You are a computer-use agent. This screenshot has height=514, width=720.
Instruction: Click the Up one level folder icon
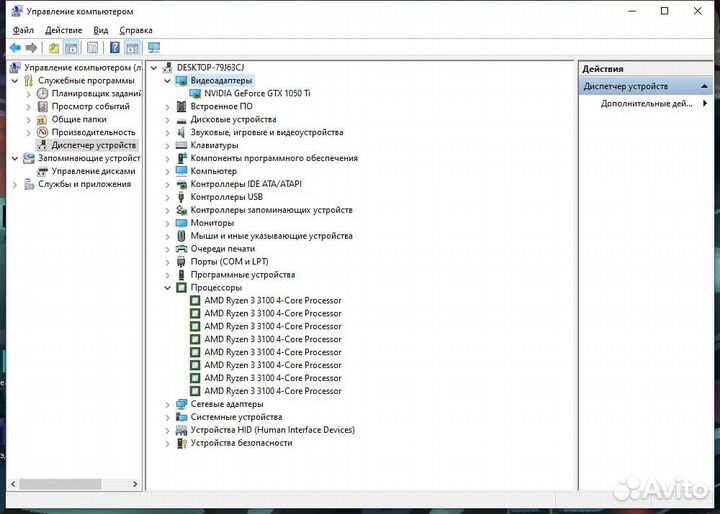tap(54, 47)
